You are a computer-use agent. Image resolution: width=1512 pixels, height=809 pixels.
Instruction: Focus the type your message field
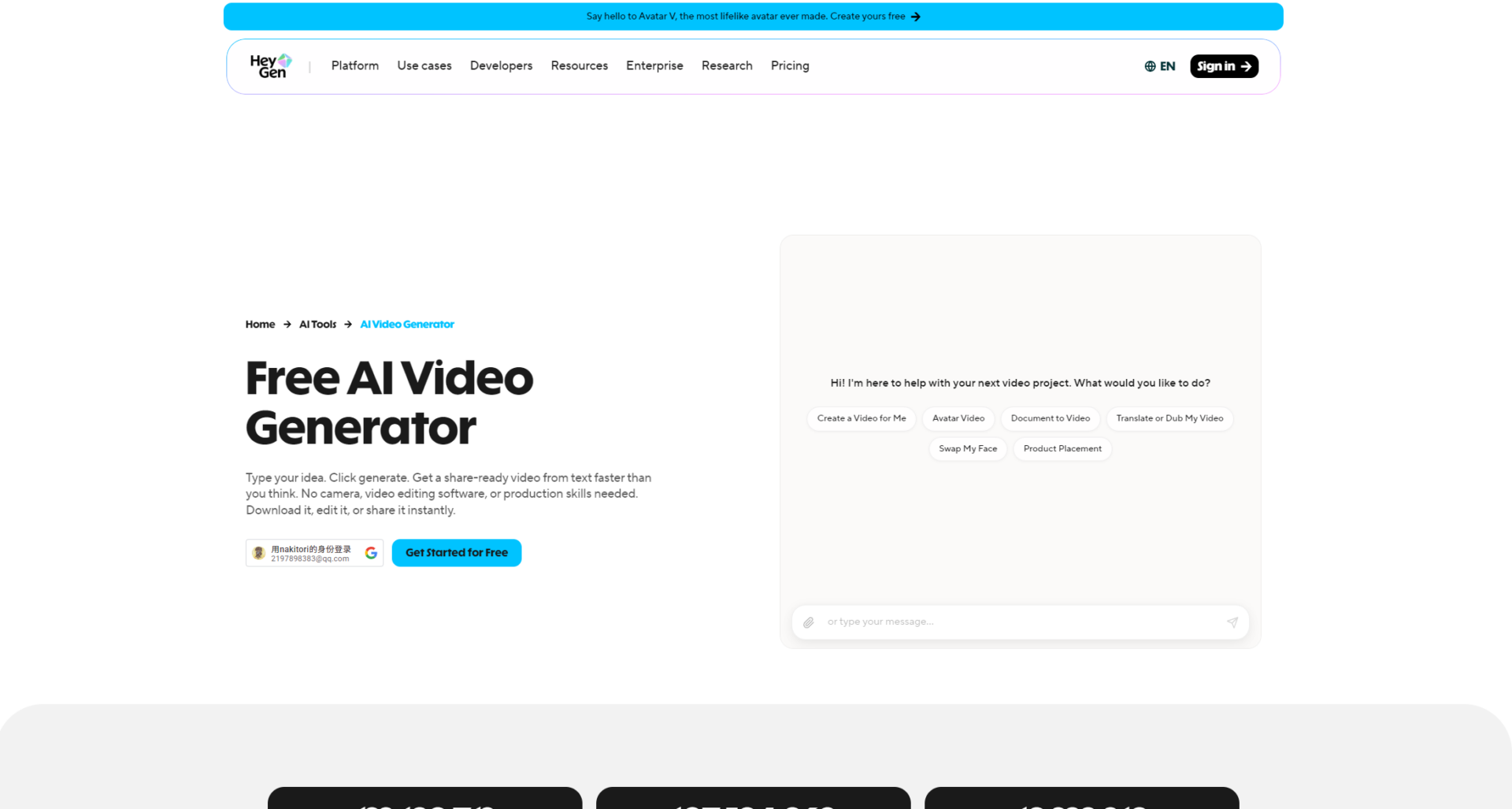click(1020, 622)
